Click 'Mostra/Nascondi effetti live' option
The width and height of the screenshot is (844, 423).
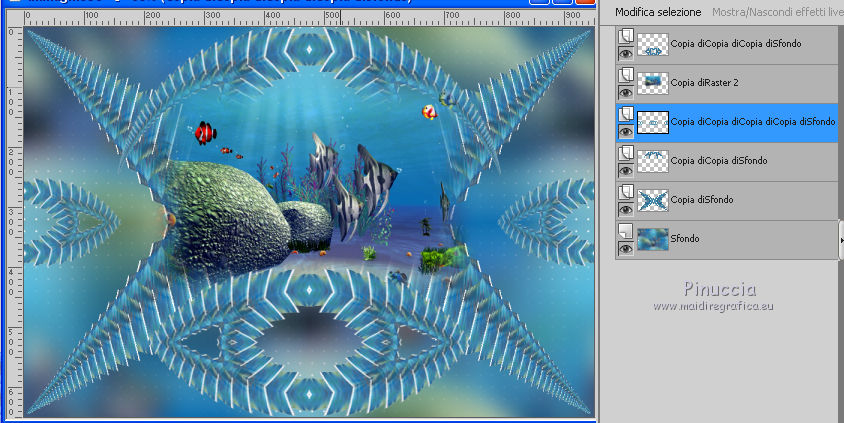point(778,12)
